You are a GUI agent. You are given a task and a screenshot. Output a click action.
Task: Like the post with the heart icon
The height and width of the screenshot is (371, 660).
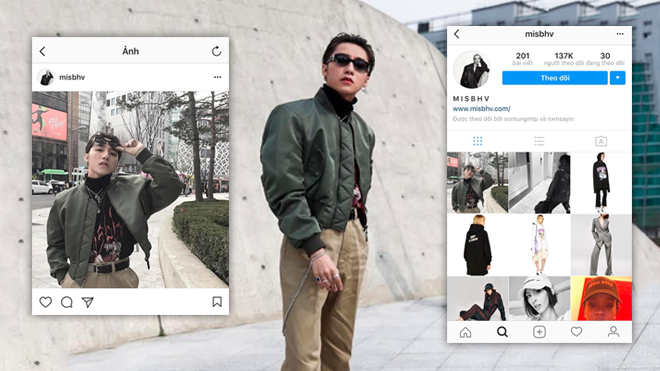(45, 302)
